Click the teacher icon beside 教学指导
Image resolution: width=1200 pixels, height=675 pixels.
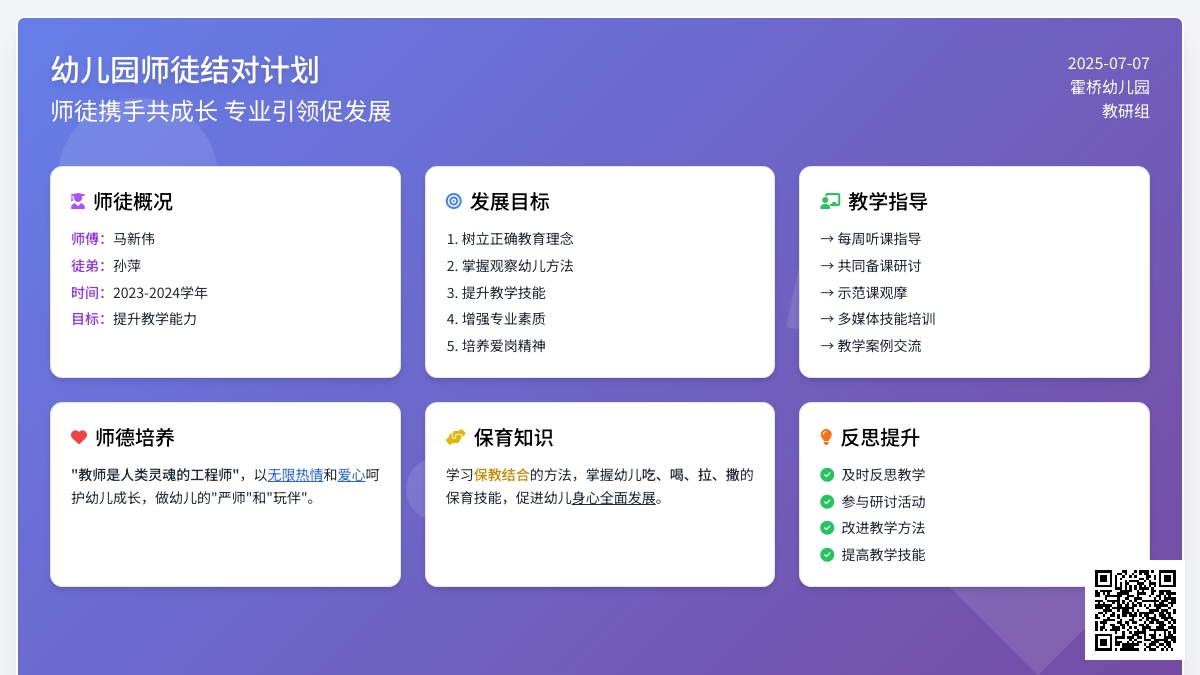click(830, 201)
